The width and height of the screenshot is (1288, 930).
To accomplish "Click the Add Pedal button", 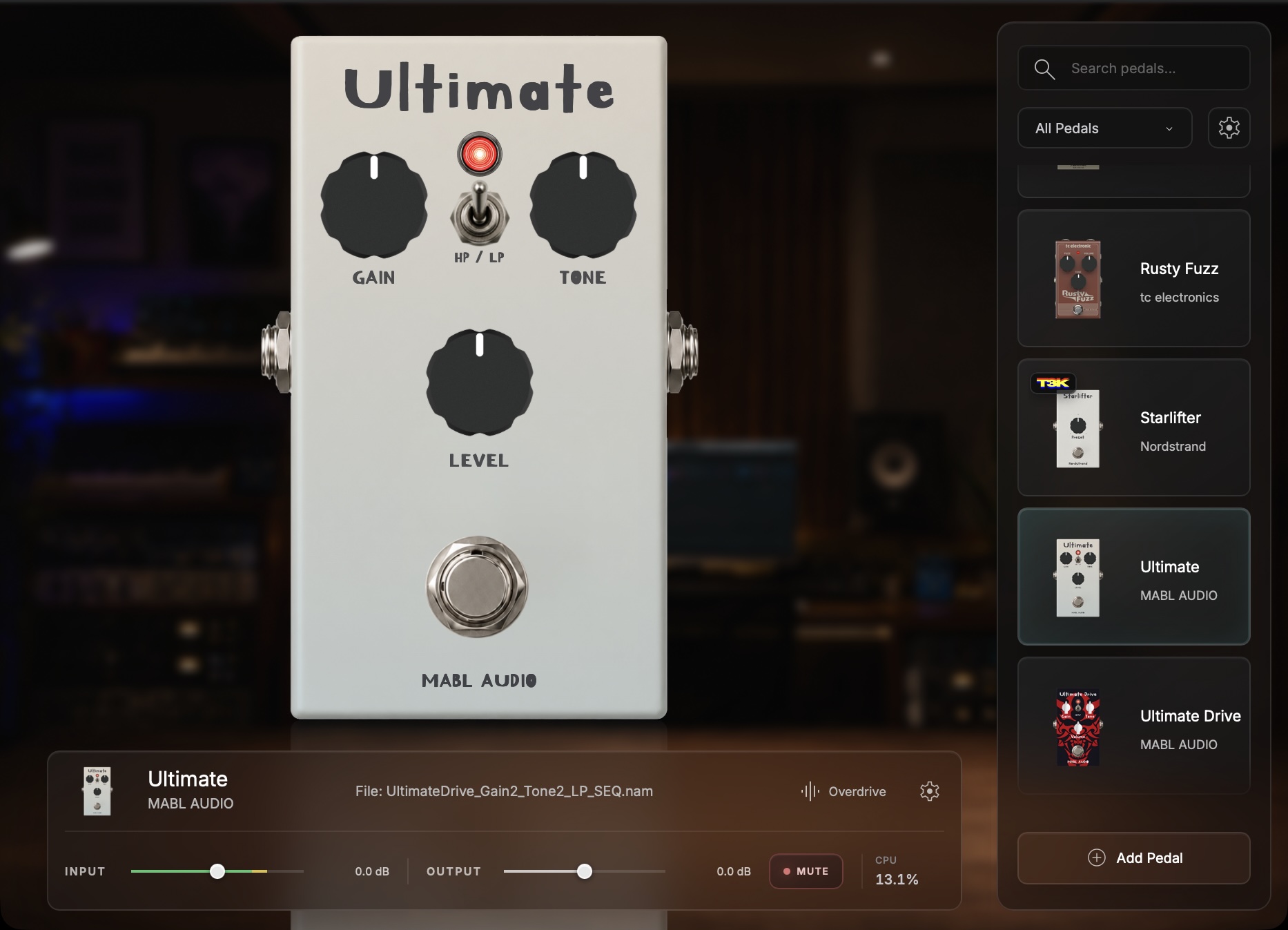I will (1133, 858).
